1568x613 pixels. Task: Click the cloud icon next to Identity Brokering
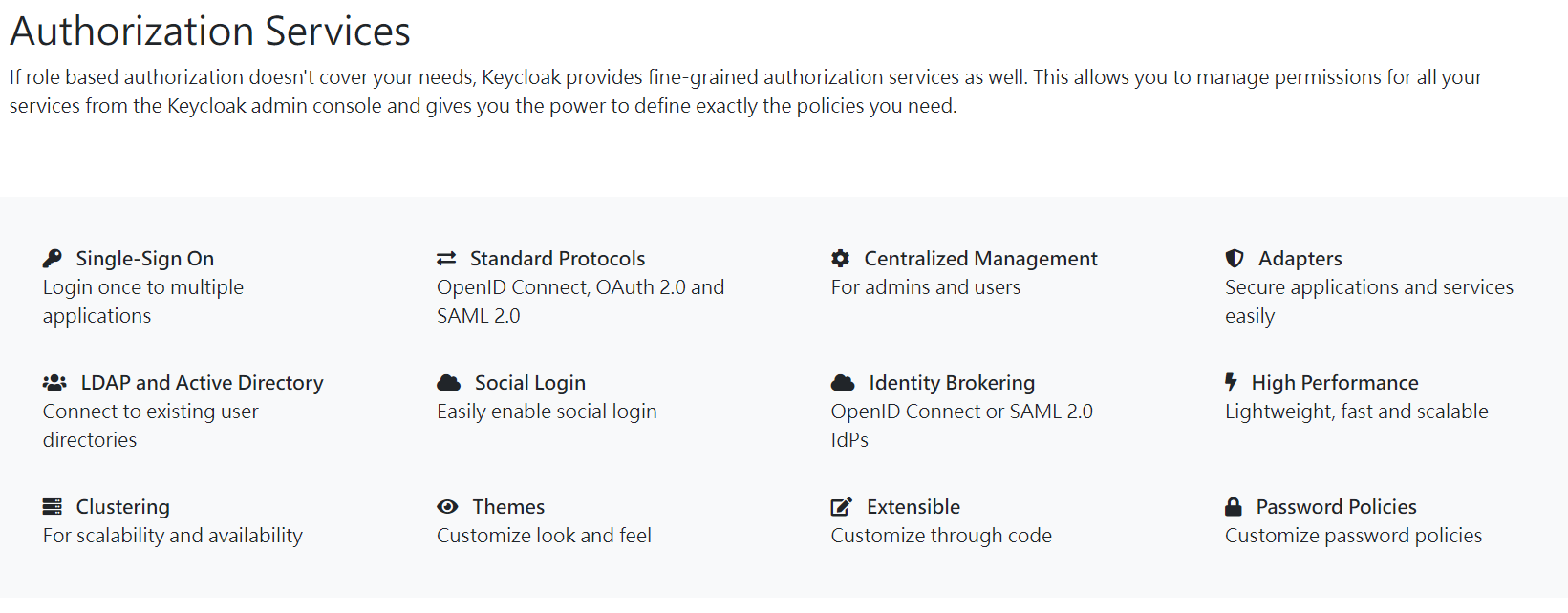[843, 383]
